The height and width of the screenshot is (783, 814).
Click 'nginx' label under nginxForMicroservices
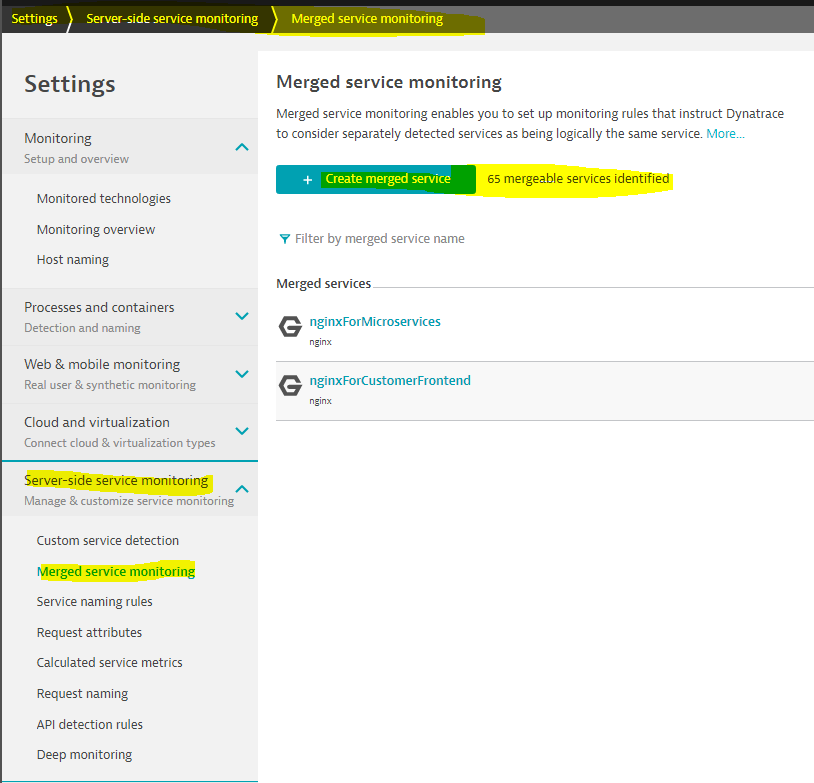tap(320, 342)
